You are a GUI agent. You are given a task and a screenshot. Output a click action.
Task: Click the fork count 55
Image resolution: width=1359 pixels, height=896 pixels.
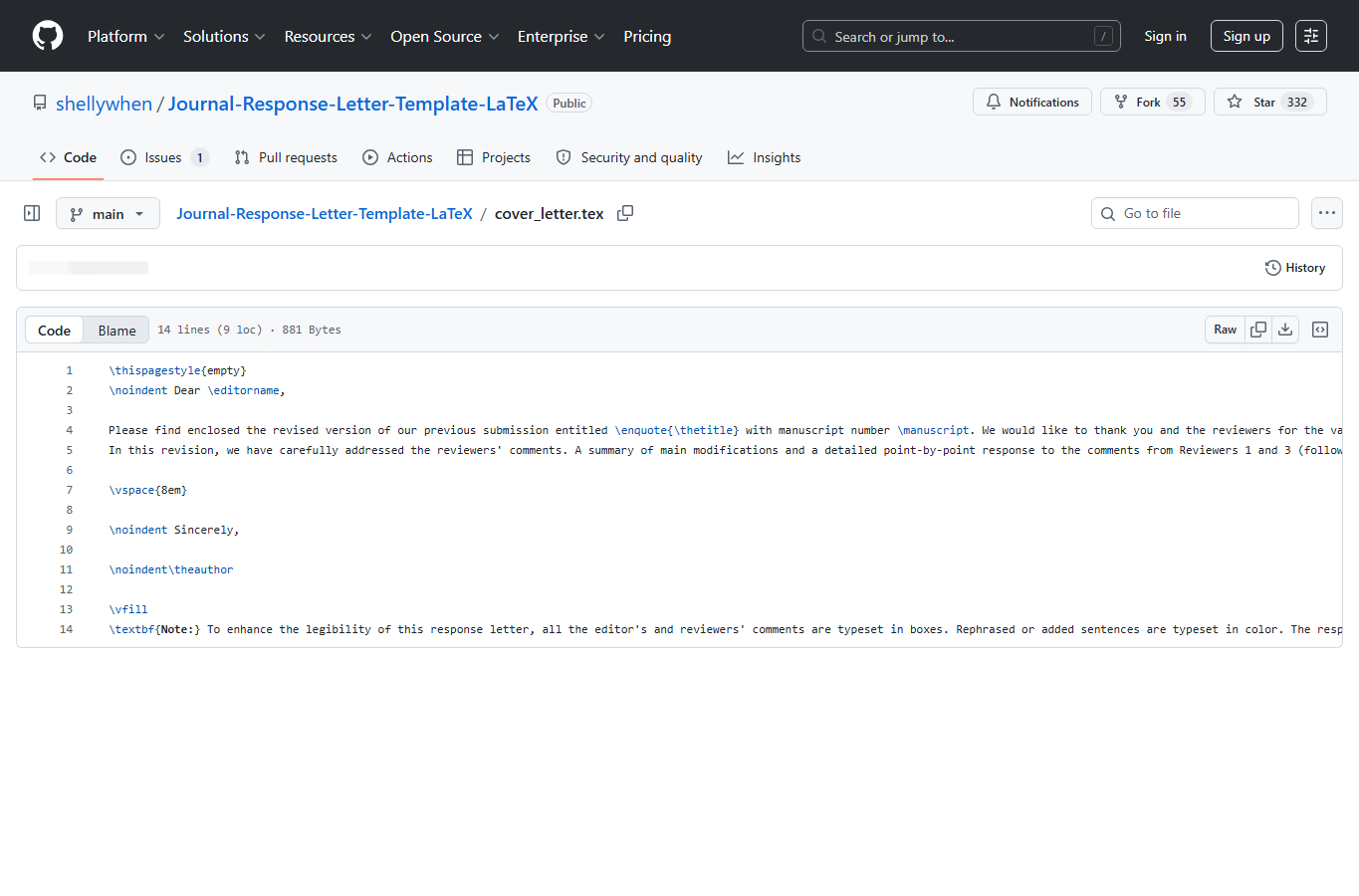(1179, 102)
